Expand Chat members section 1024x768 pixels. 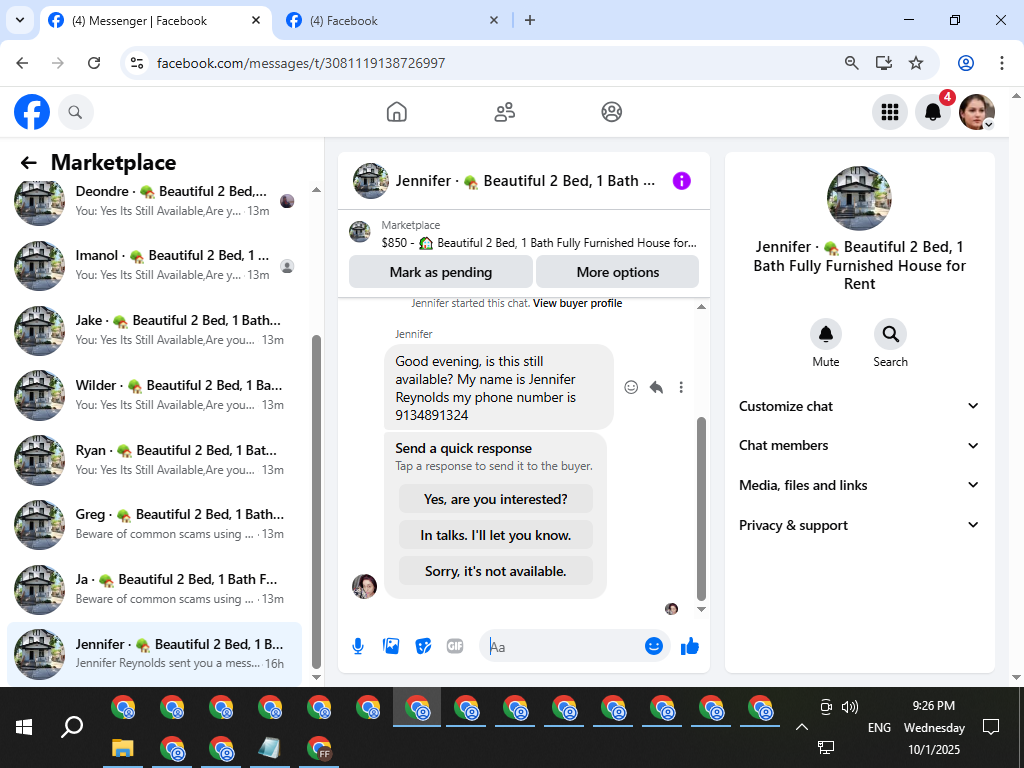pyautogui.click(x=859, y=445)
